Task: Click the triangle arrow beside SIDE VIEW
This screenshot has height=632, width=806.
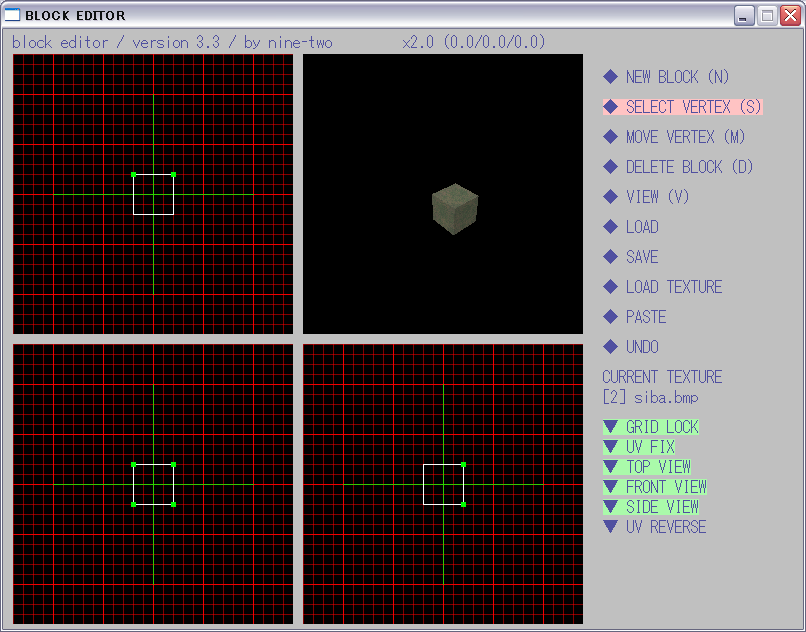Action: (610, 507)
